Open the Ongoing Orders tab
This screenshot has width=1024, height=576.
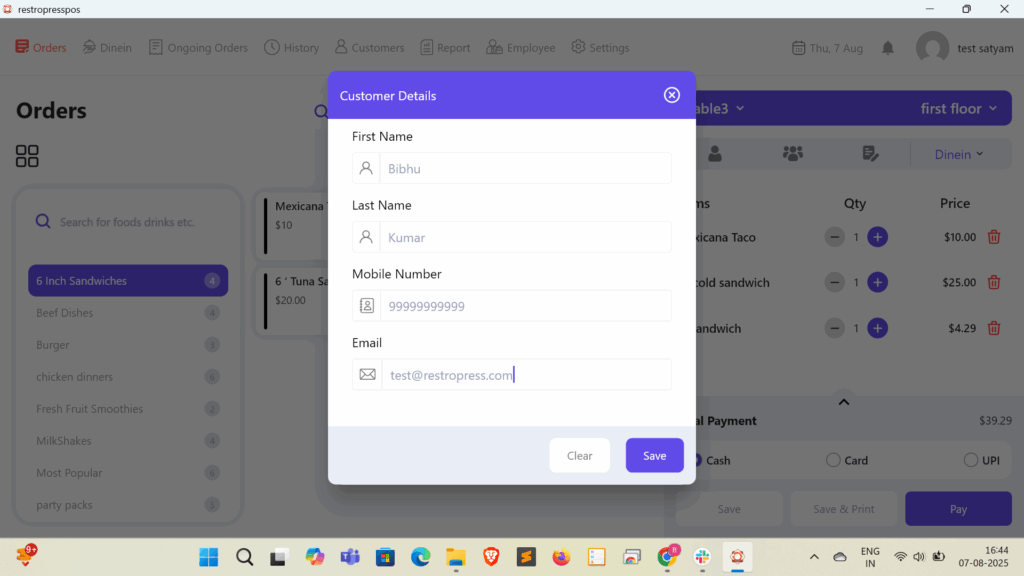[x=198, y=48]
